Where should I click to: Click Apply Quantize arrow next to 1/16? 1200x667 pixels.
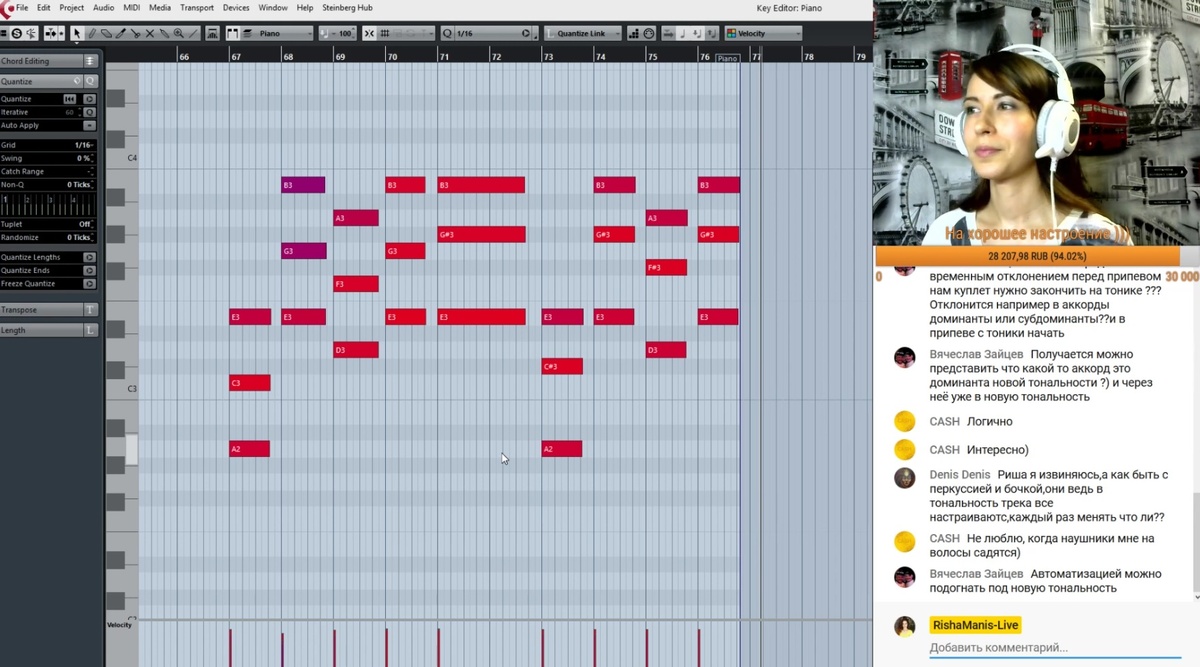click(x=526, y=33)
